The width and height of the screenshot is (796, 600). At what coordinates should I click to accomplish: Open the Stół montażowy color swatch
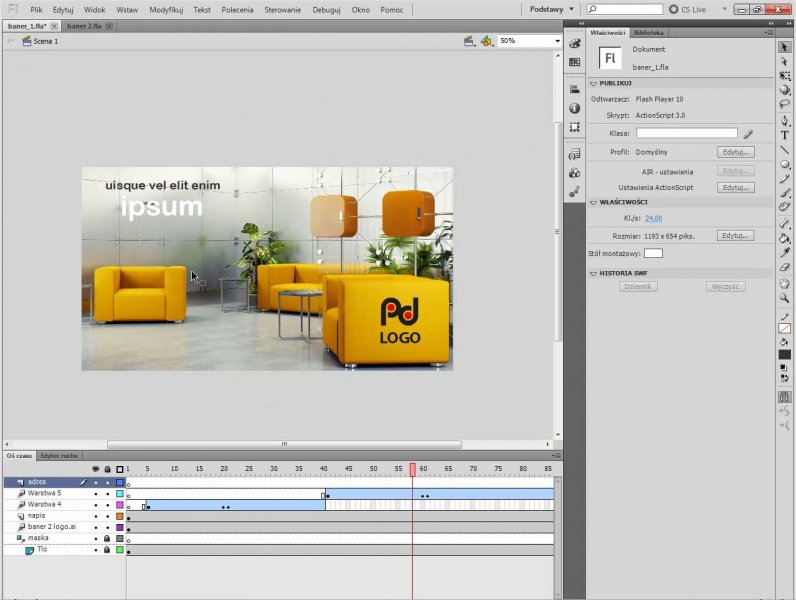click(x=652, y=254)
